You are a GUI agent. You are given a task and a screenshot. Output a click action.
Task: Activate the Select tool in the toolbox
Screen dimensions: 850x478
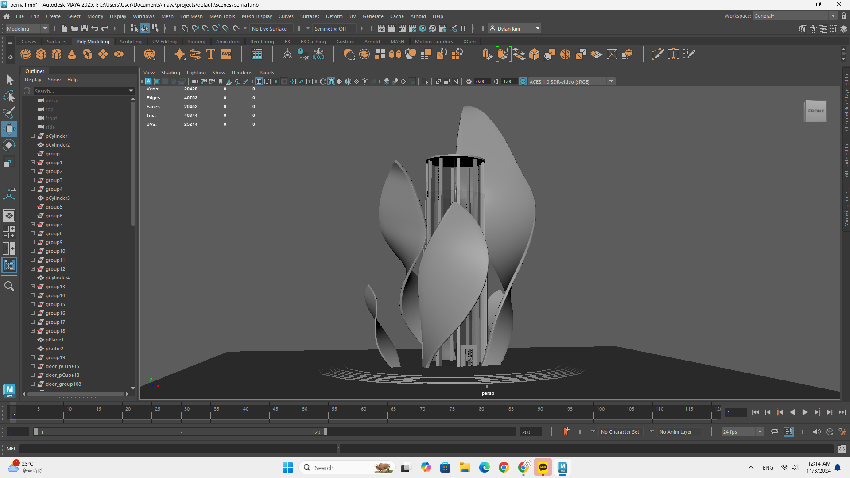coord(9,79)
